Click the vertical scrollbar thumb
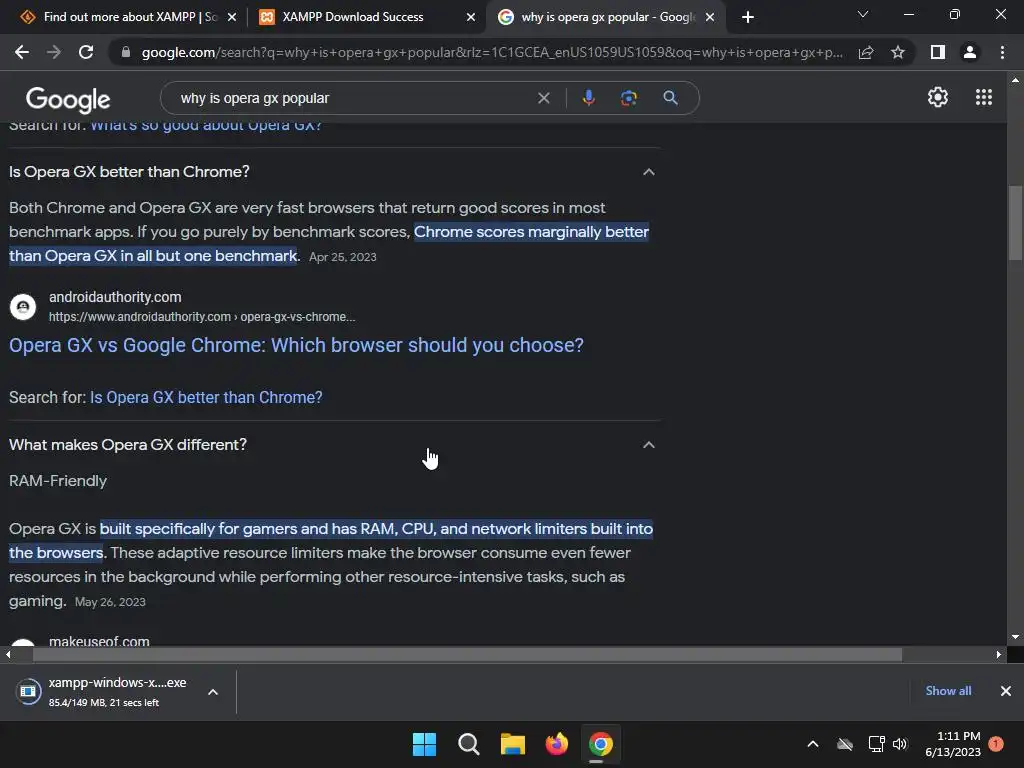1024x768 pixels. [x=1015, y=223]
